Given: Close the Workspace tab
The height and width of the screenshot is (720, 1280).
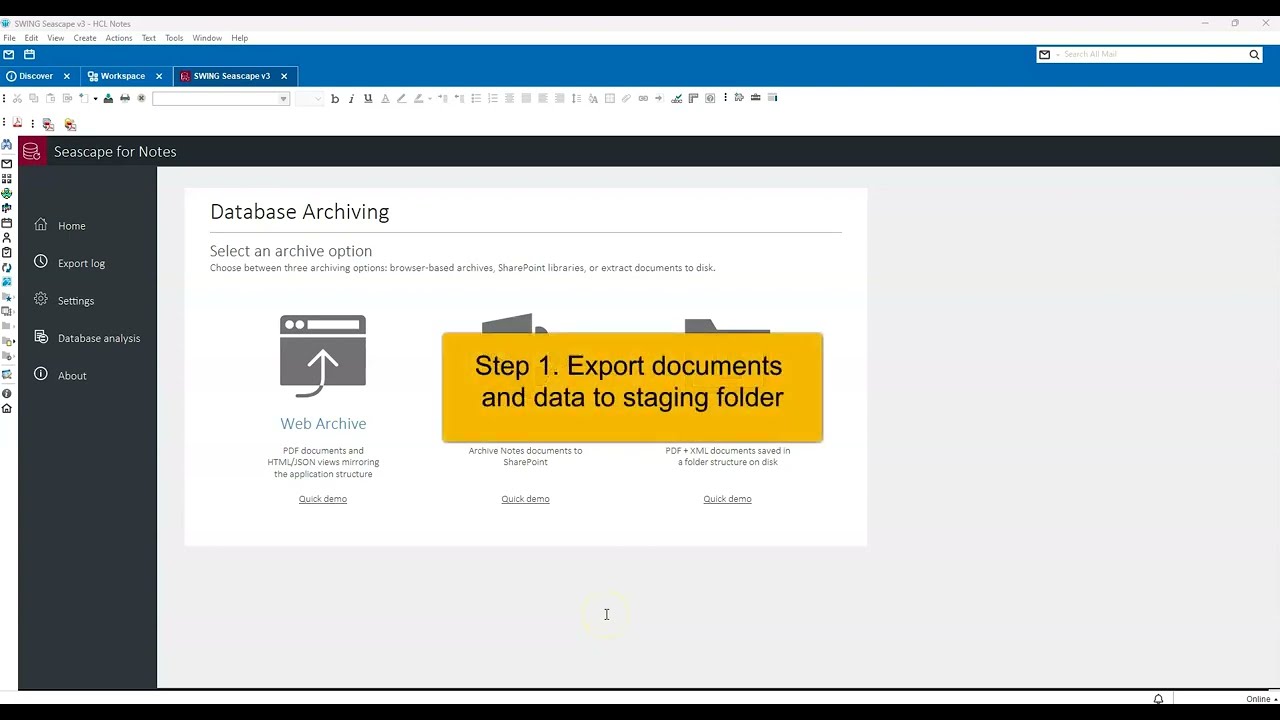Looking at the screenshot, I should pyautogui.click(x=158, y=76).
